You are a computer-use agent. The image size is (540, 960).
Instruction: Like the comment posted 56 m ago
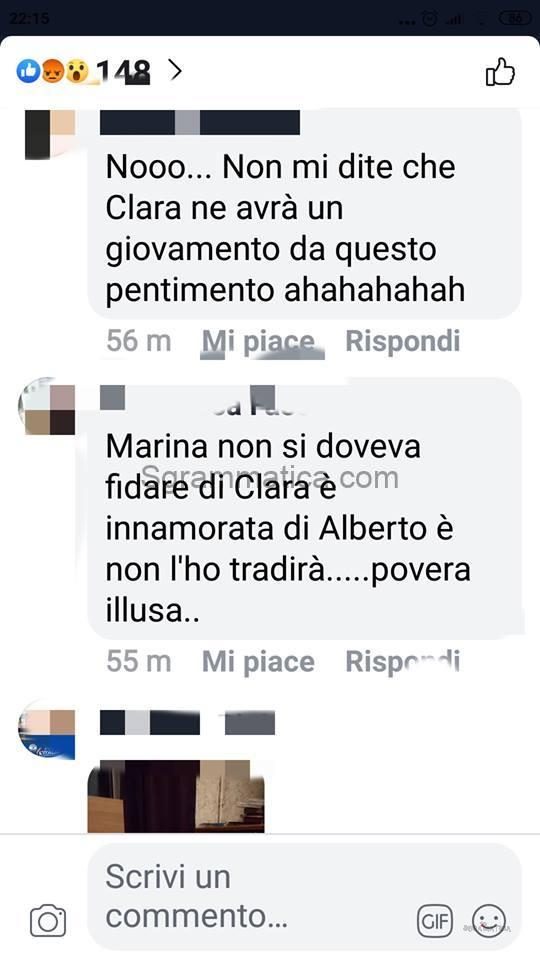click(x=258, y=342)
